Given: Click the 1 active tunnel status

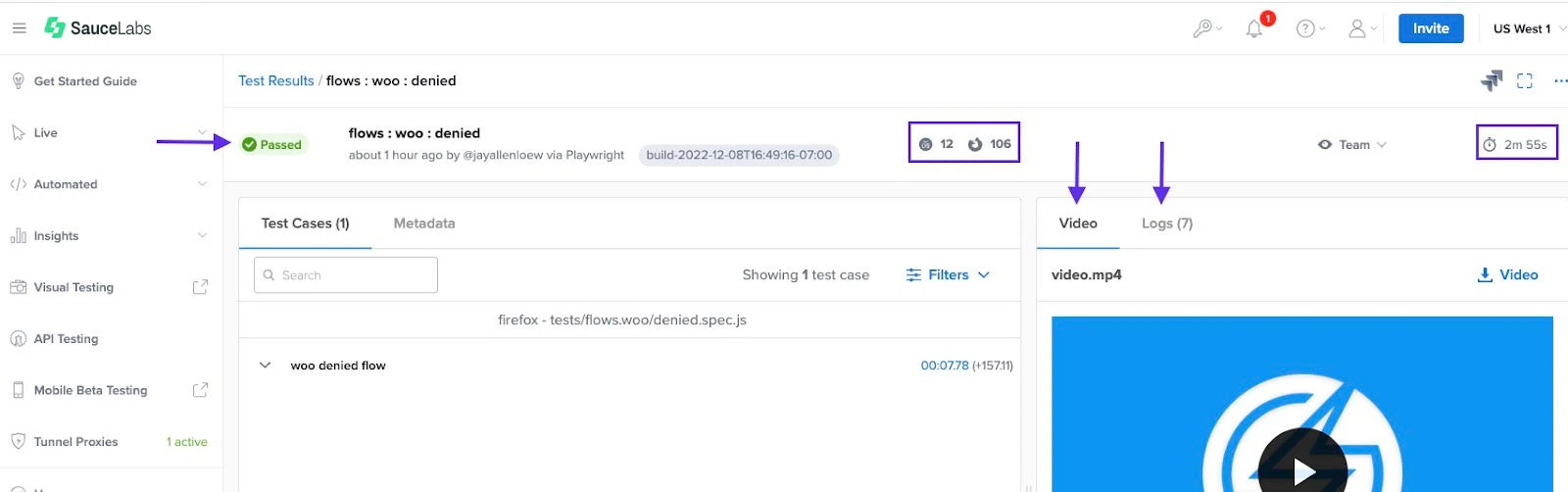Looking at the screenshot, I should tap(186, 442).
